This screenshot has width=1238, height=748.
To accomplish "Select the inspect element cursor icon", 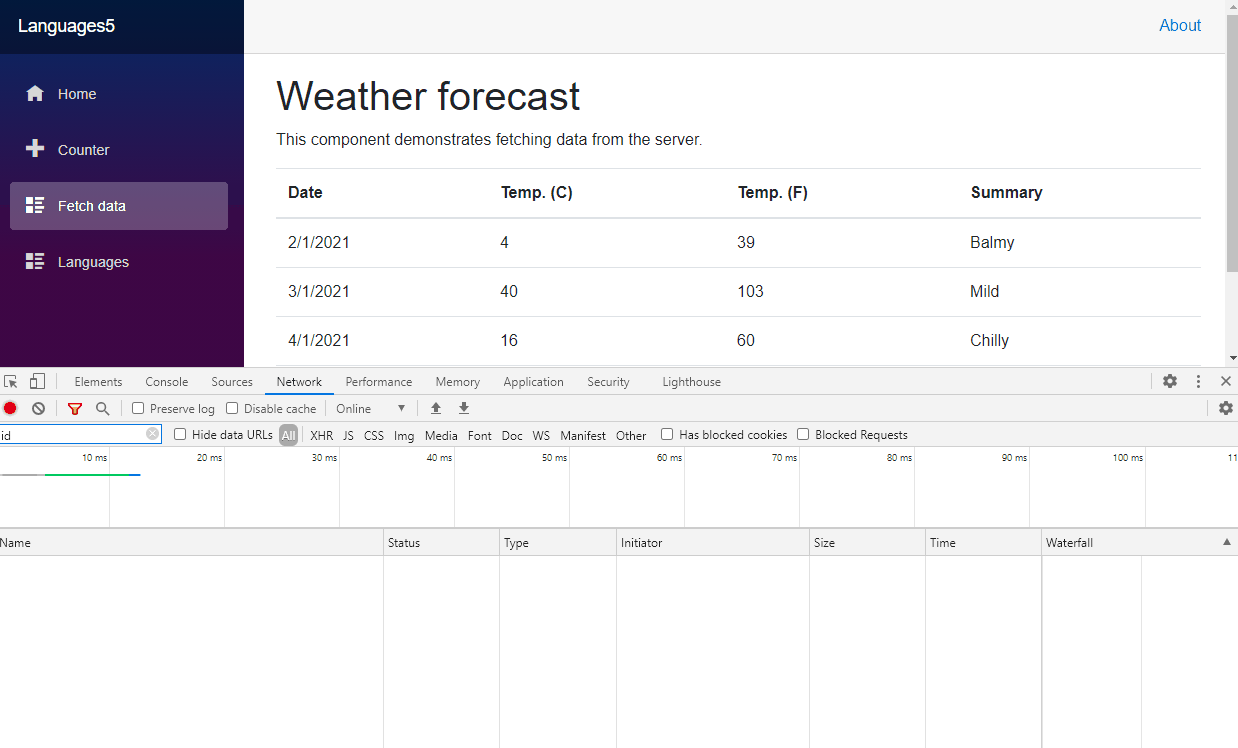I will (11, 381).
